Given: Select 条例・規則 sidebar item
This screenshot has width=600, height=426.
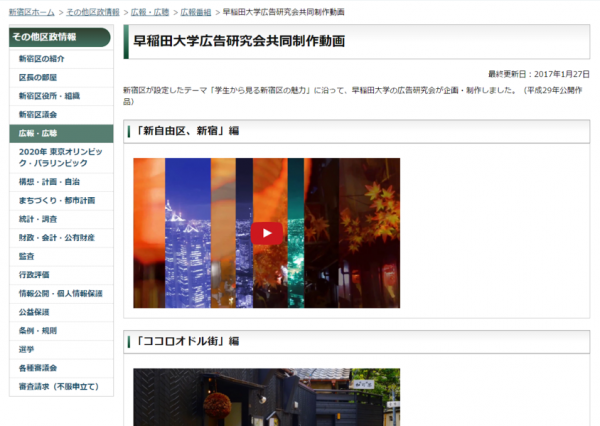Looking at the screenshot, I should coord(61,331).
